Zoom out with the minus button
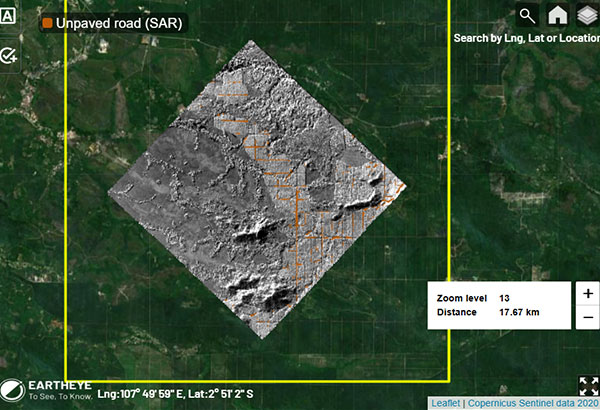The image size is (600, 410). (588, 318)
